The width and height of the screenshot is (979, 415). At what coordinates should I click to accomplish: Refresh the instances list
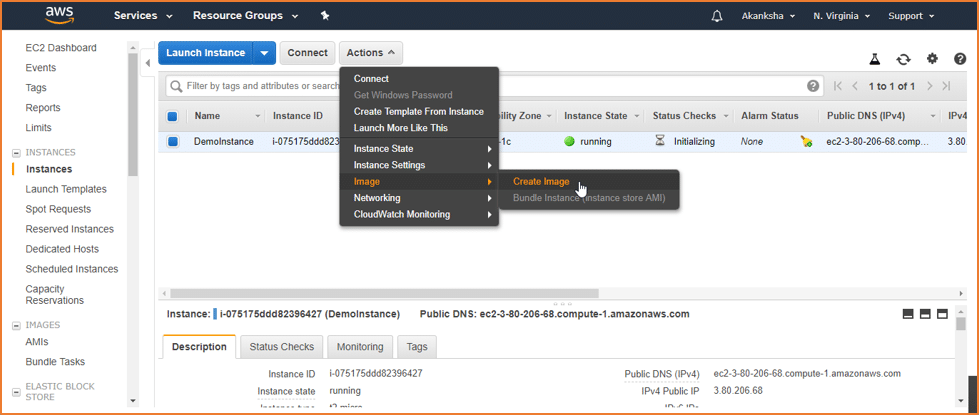[x=903, y=59]
